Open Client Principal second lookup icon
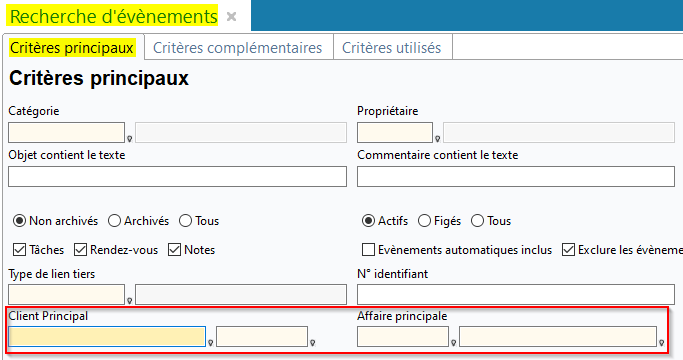The image size is (683, 360). click(312, 343)
